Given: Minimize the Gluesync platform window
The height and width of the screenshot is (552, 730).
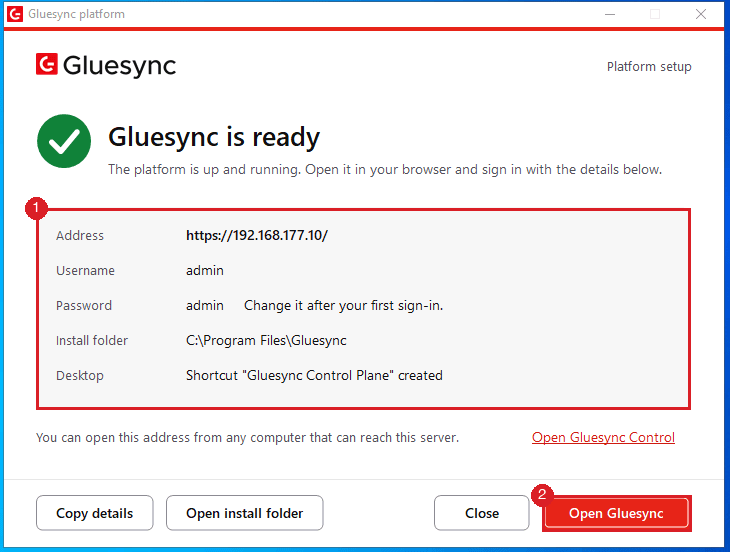Looking at the screenshot, I should [610, 14].
